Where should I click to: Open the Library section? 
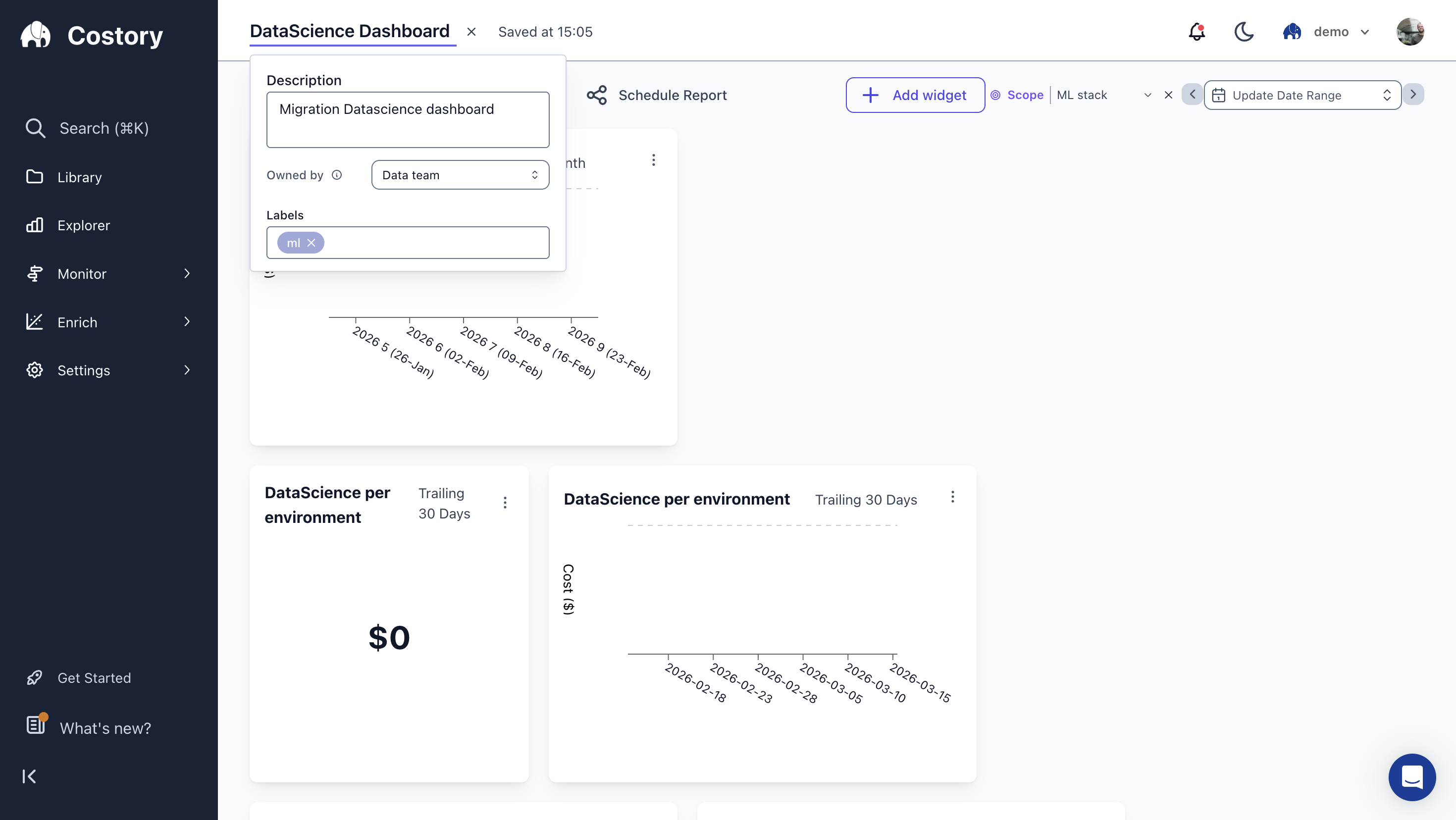[x=79, y=177]
